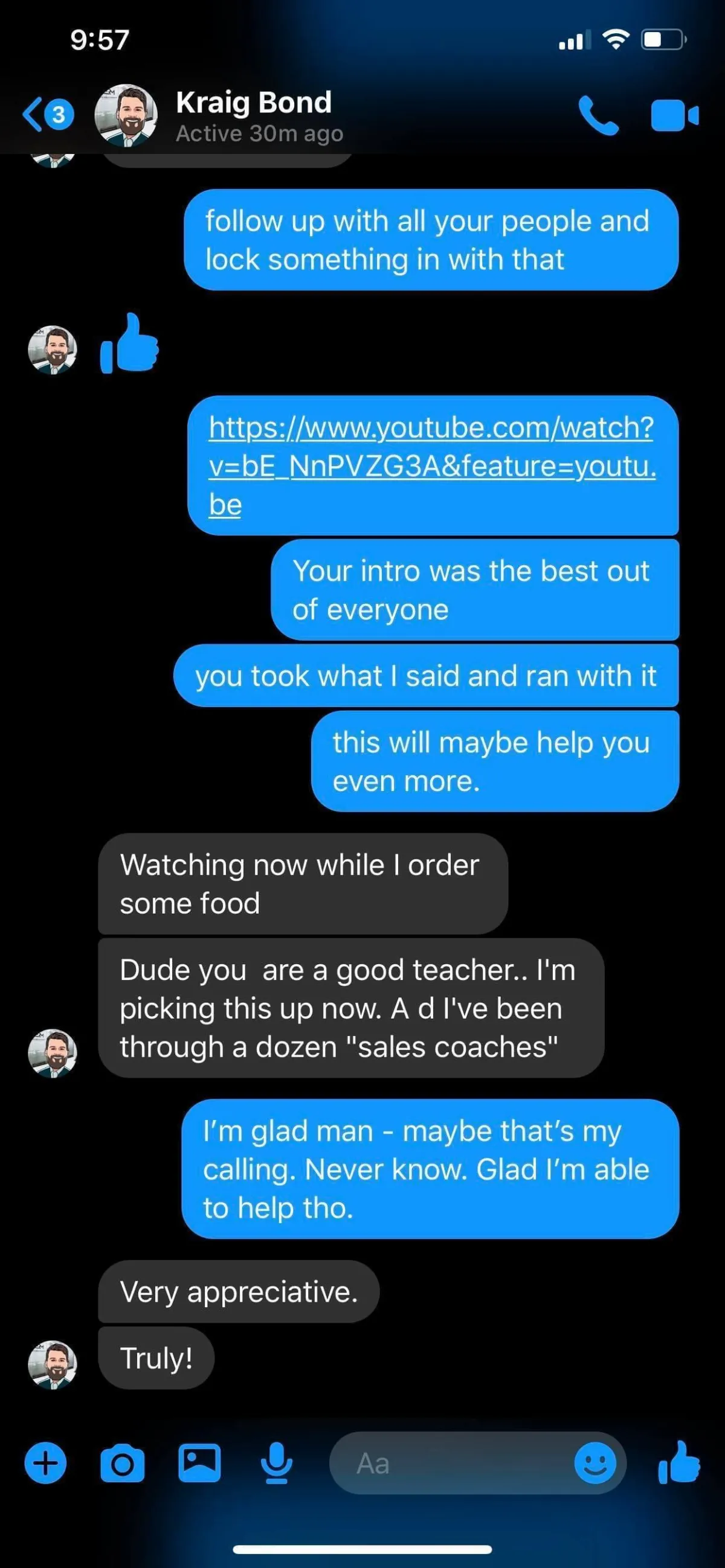Viewport: 725px width, 1568px height.
Task: Open the photo gallery picker
Action: (x=199, y=1463)
